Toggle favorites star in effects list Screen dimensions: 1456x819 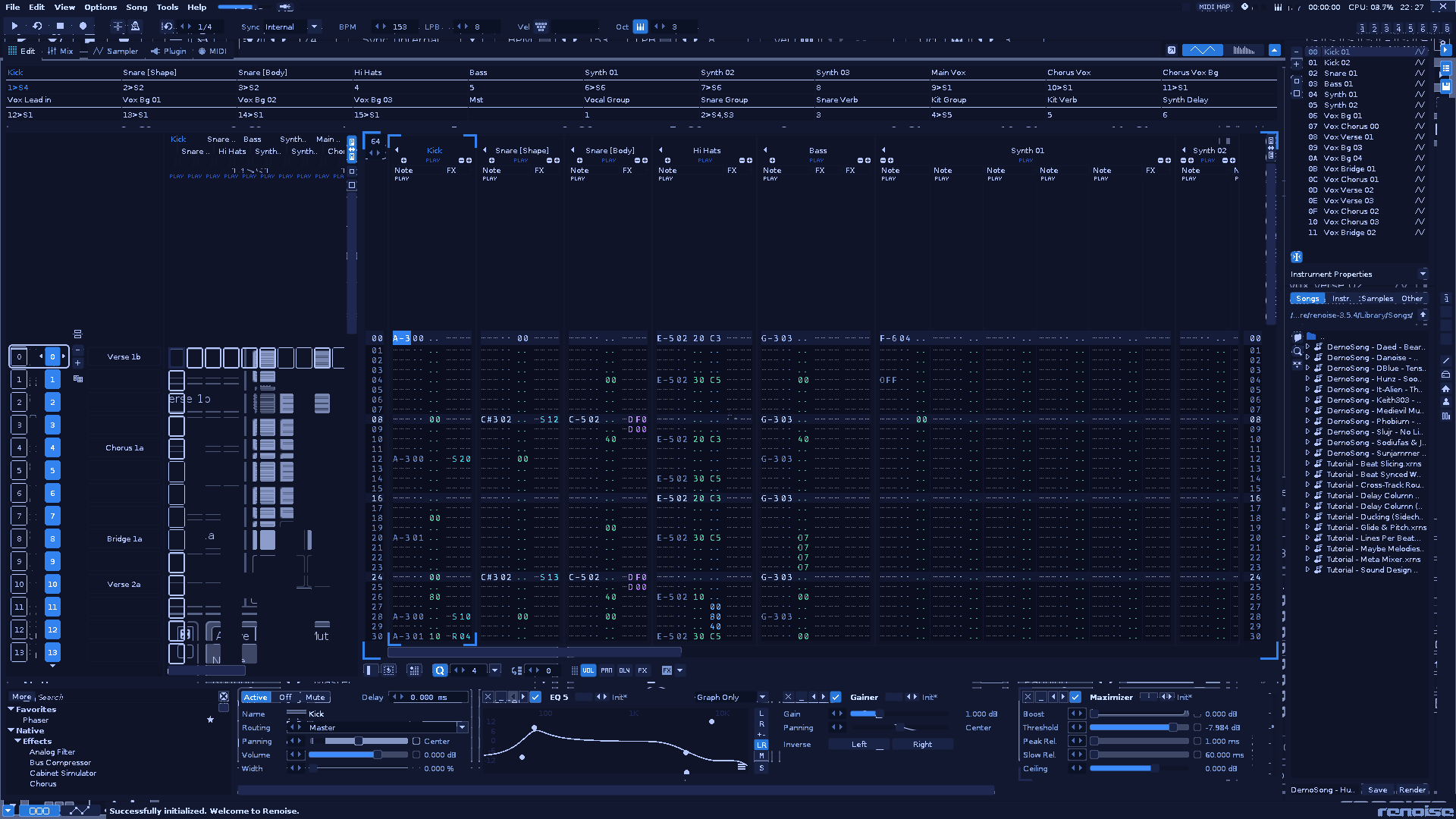[210, 720]
